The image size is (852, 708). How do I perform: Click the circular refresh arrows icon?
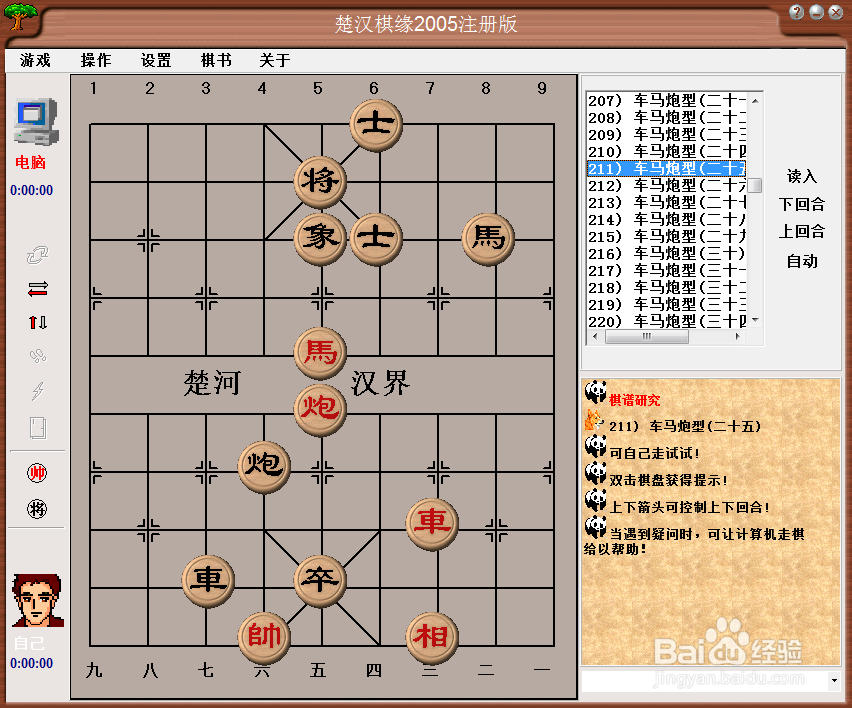click(x=37, y=255)
